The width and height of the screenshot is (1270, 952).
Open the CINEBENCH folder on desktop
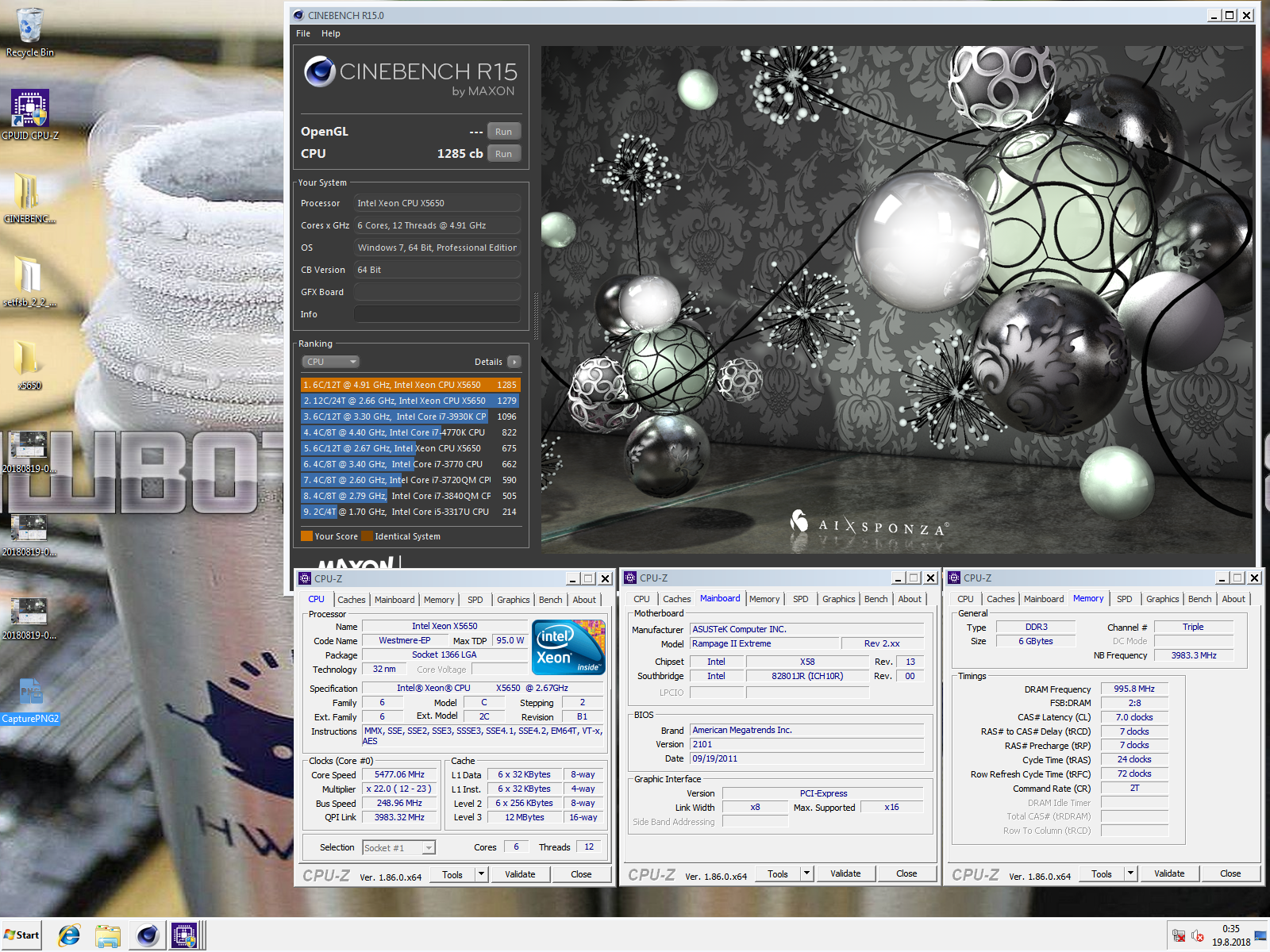point(30,198)
